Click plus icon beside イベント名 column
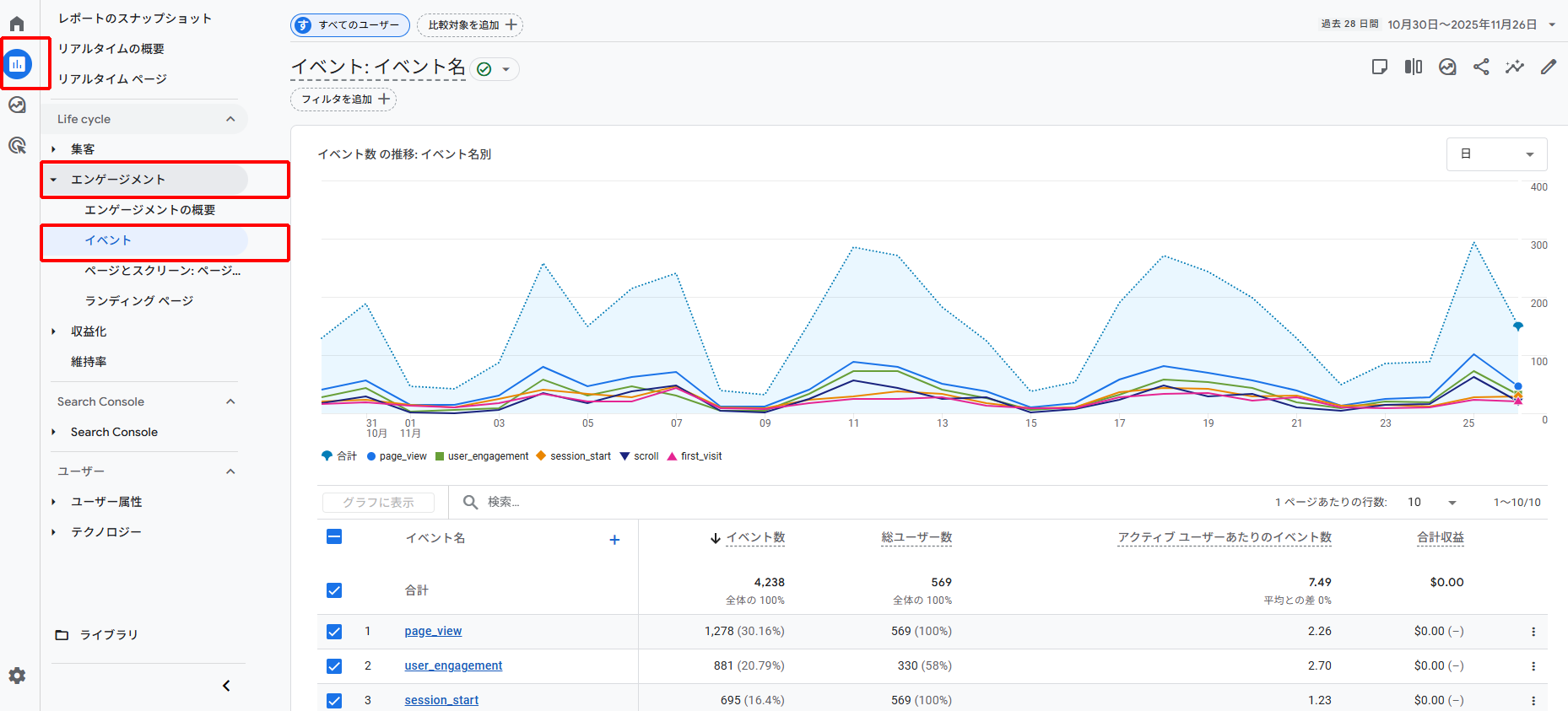Screen dimensions: 1568x711 coord(614,540)
